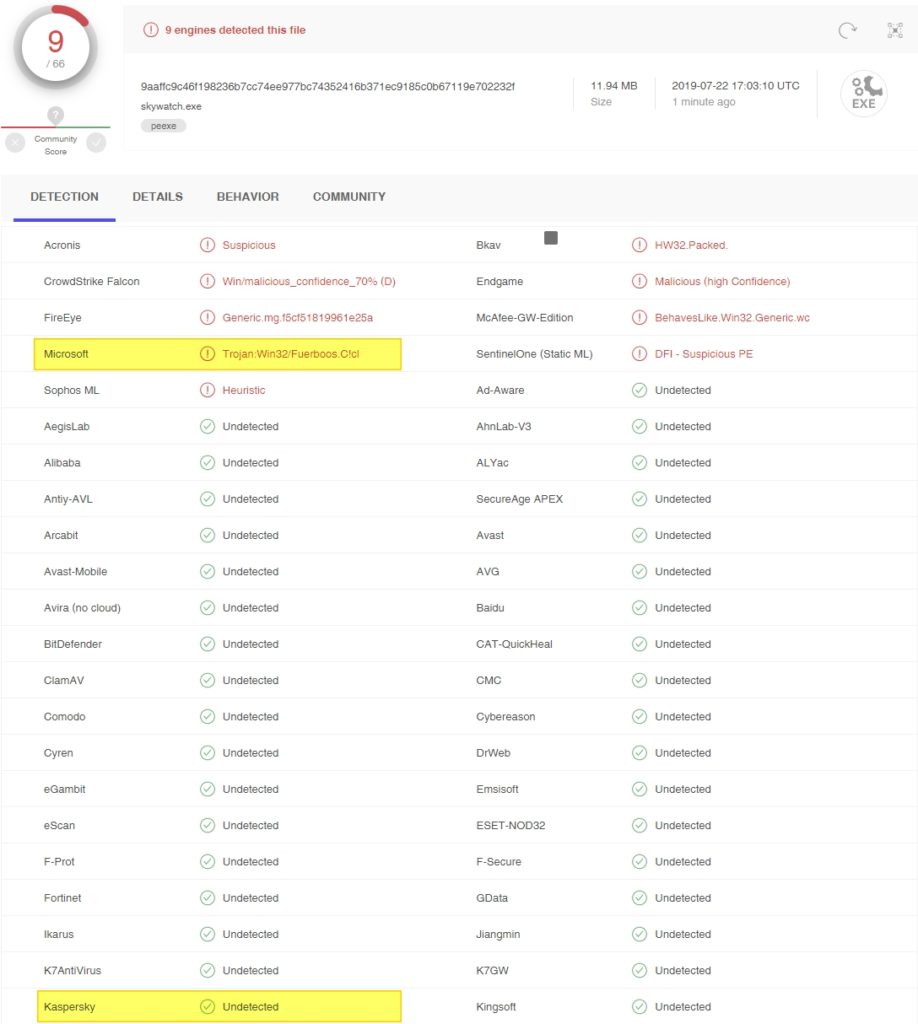Viewport: 918px width, 1024px height.
Task: Select the SHA-256 file hash text
Action: (x=328, y=86)
